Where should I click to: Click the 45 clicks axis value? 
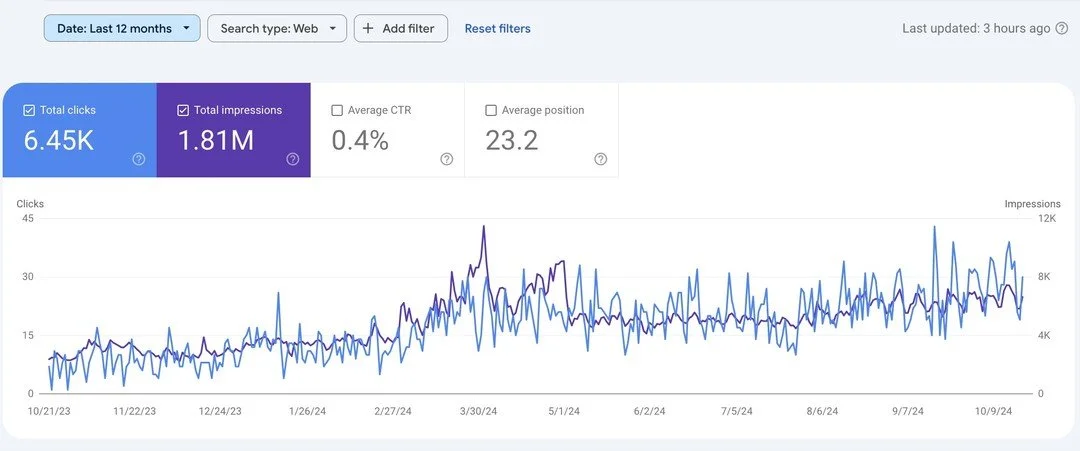click(x=28, y=218)
